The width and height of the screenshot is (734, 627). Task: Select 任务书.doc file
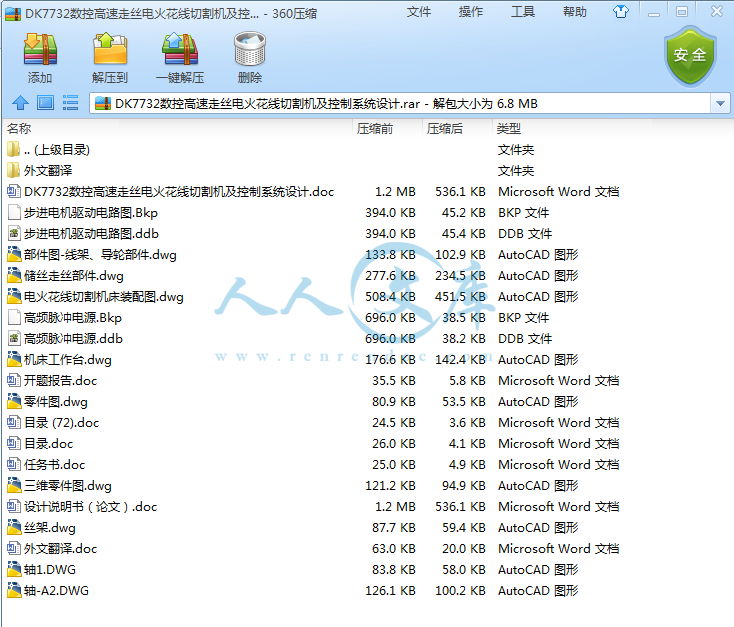click(54, 465)
